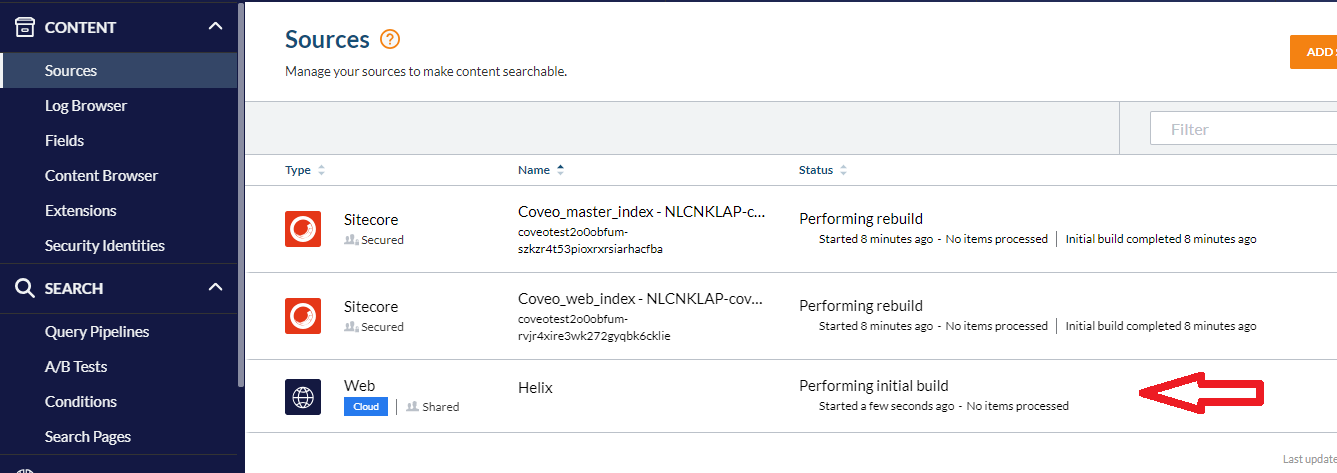Click the sidebar vertical scrollbar
1337x473 pixels.
click(x=241, y=195)
